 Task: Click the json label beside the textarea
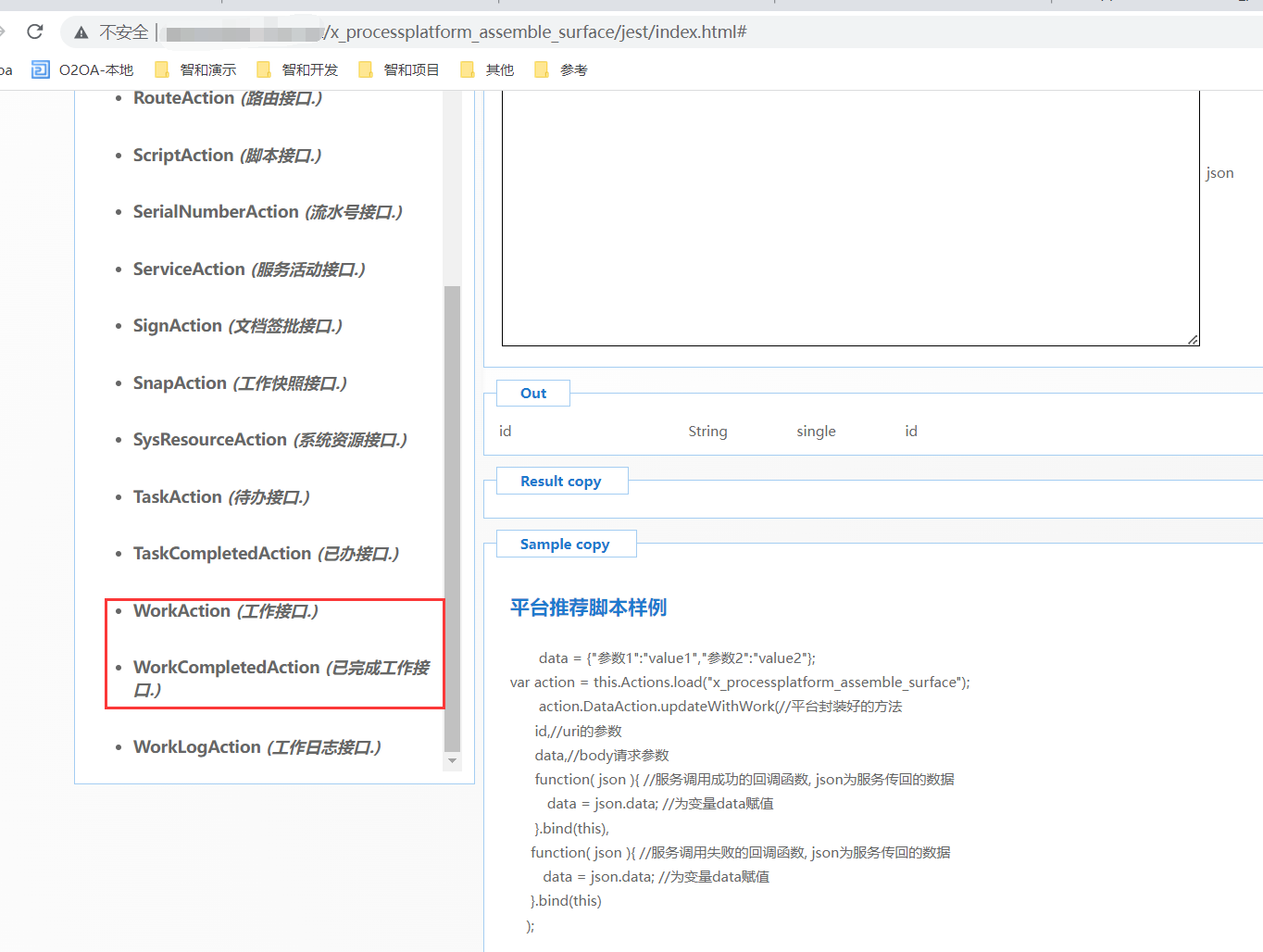pyautogui.click(x=1219, y=173)
